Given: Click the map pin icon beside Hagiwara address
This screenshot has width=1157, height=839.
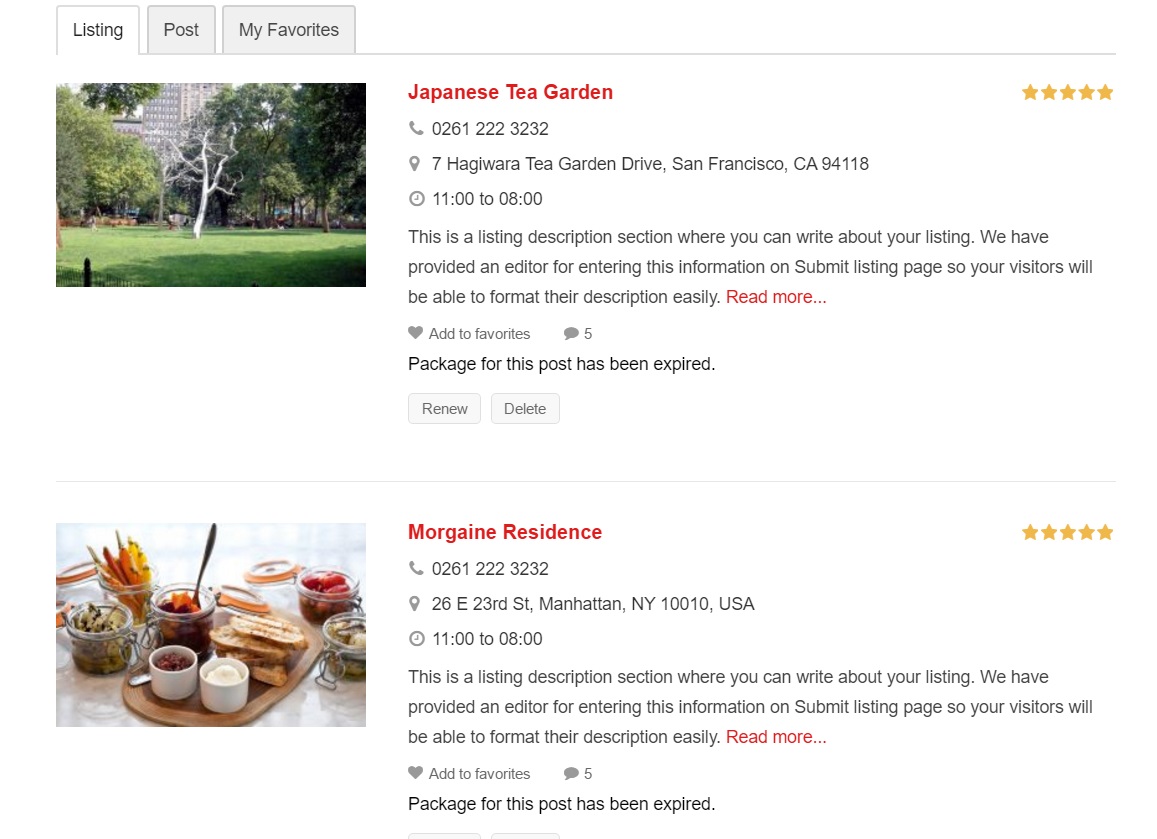Looking at the screenshot, I should coord(415,164).
